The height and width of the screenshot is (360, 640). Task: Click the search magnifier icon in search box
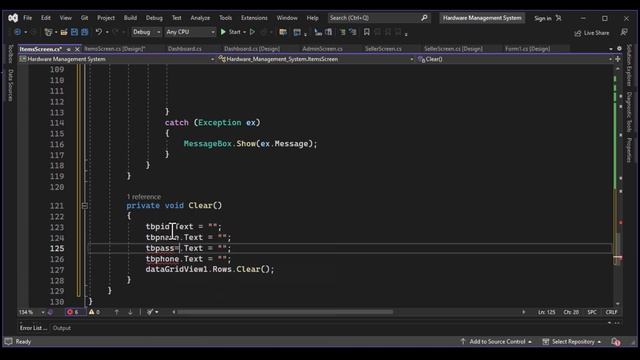pyautogui.click(x=424, y=18)
